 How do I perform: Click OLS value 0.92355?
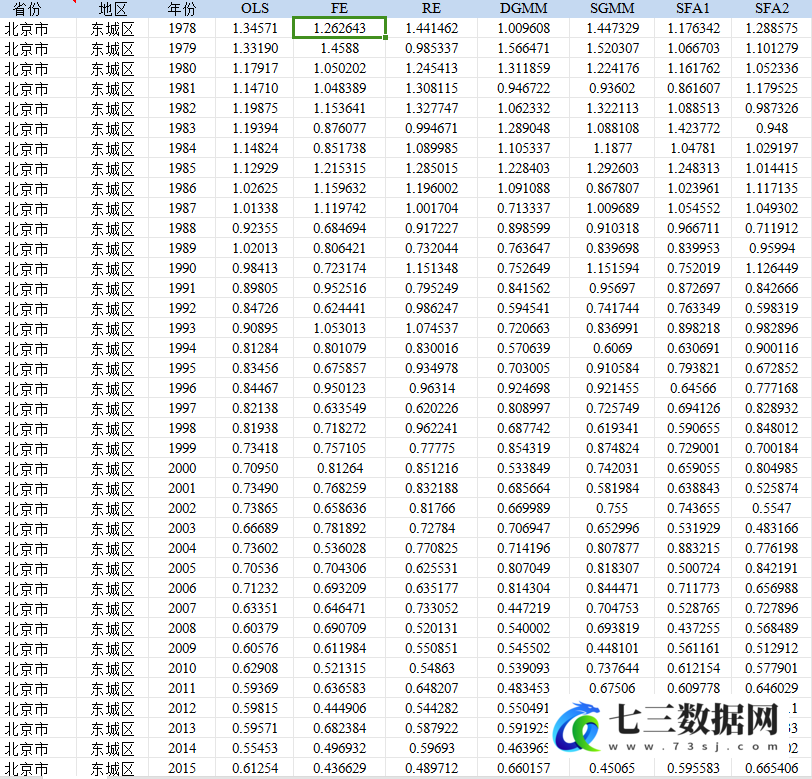pos(255,228)
